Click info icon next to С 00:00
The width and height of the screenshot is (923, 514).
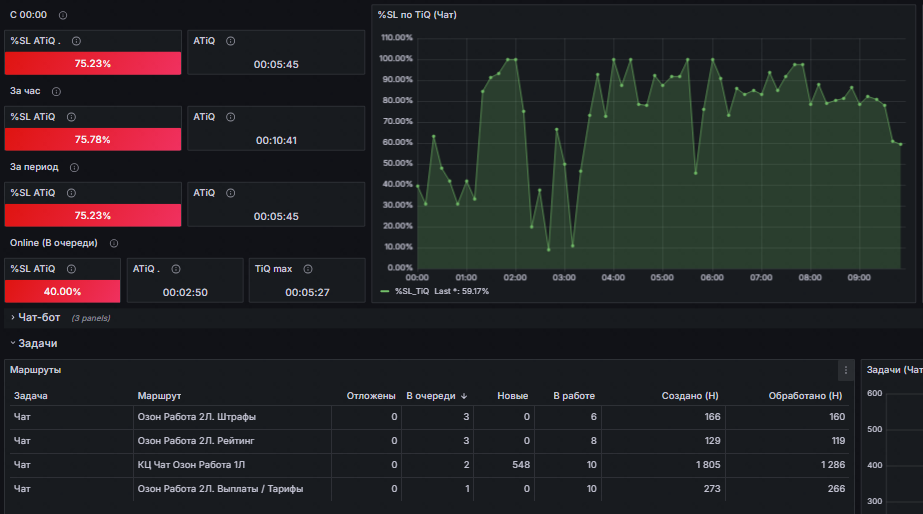click(x=63, y=15)
